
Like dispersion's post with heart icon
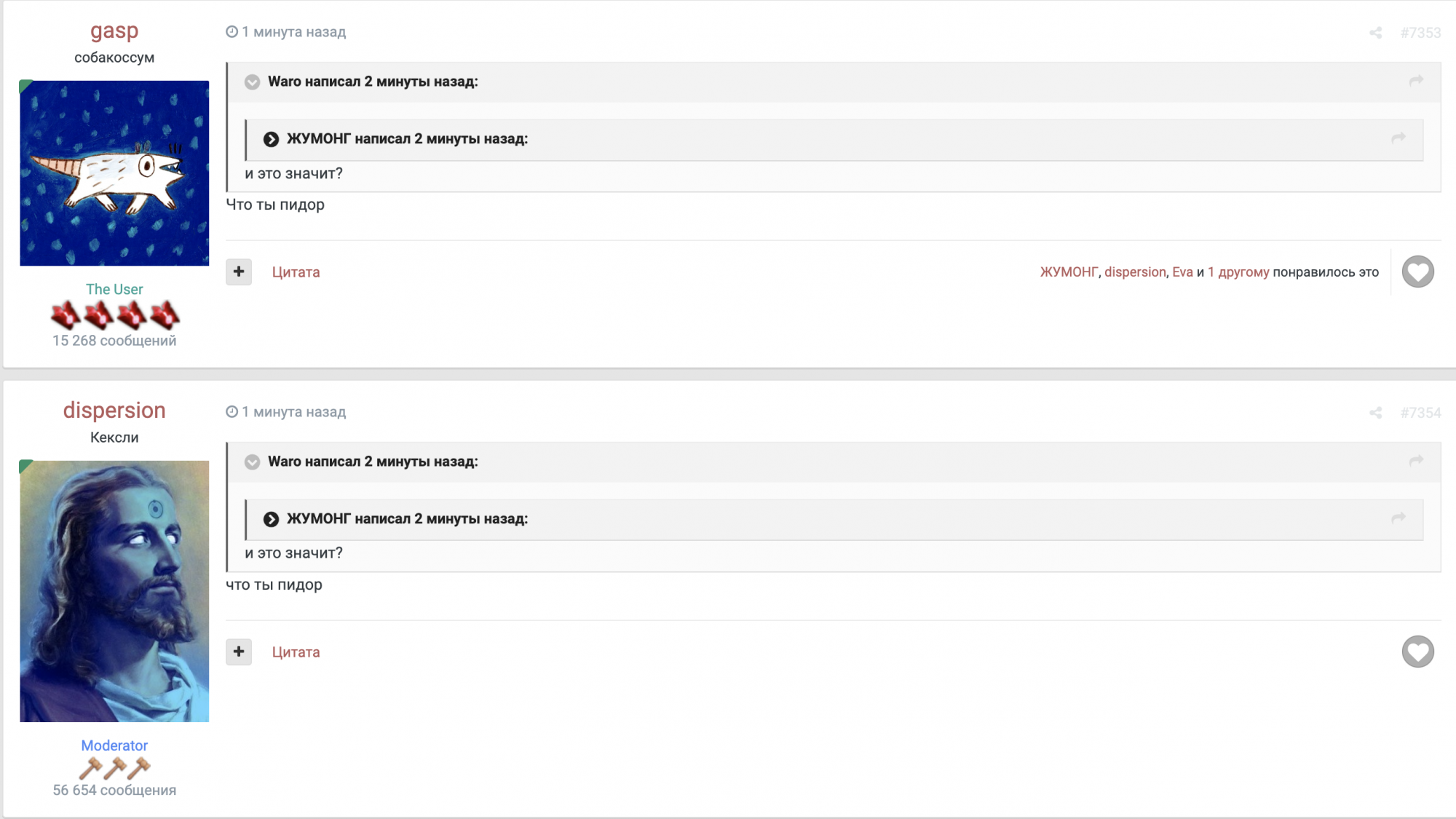1417,652
